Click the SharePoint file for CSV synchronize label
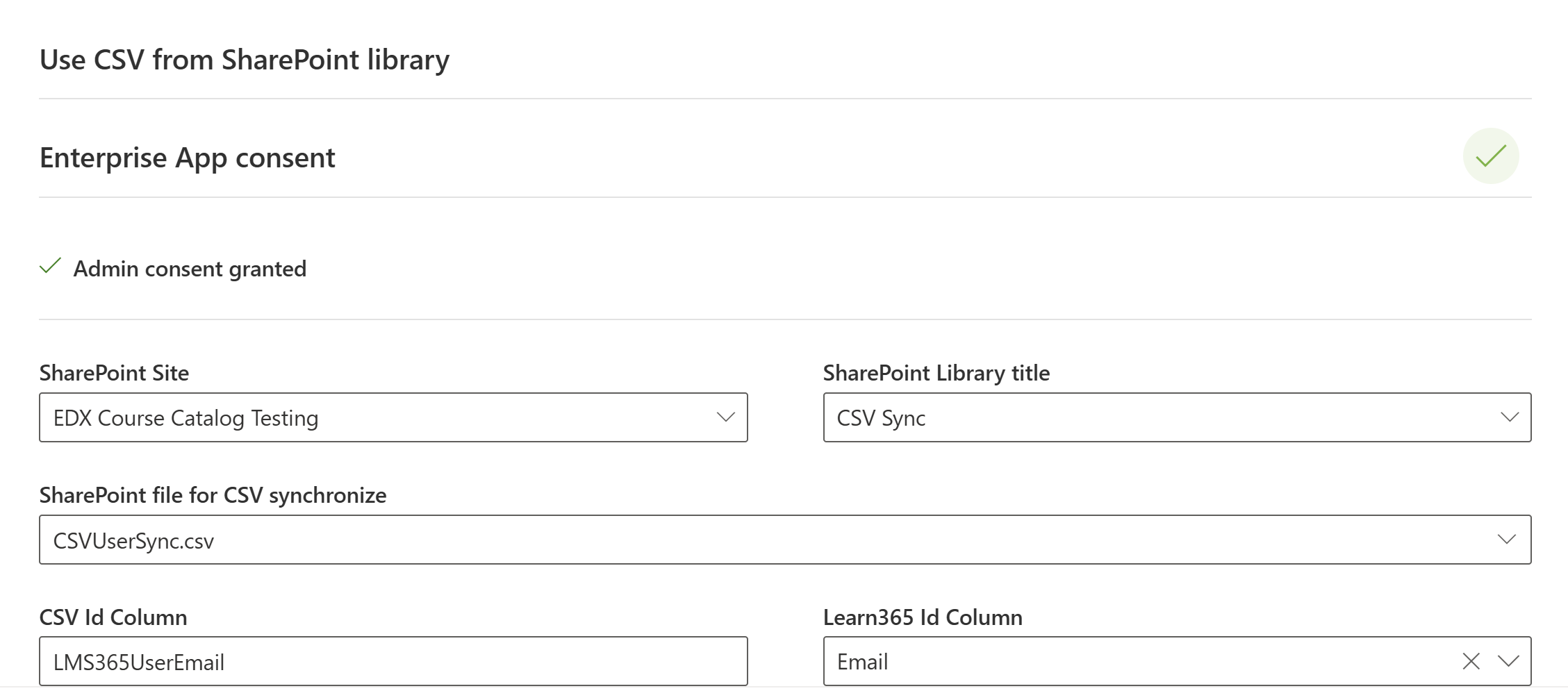The image size is (1568, 700). tap(213, 495)
